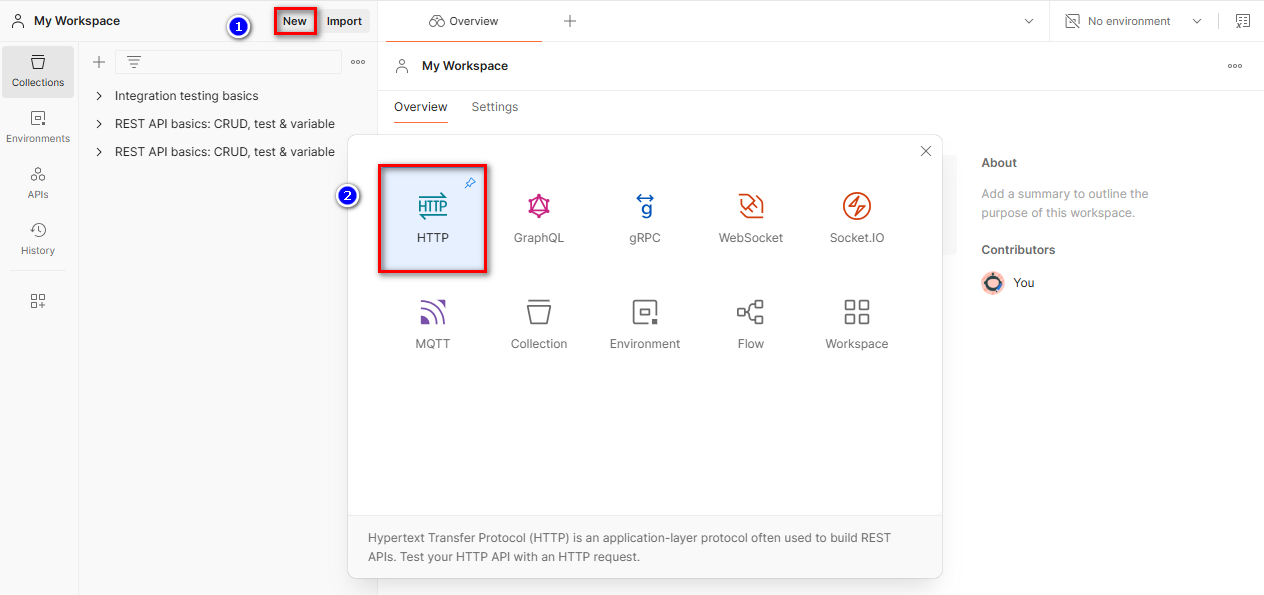Open the No environment dropdown
This screenshot has width=1264, height=595.
pos(1131,20)
